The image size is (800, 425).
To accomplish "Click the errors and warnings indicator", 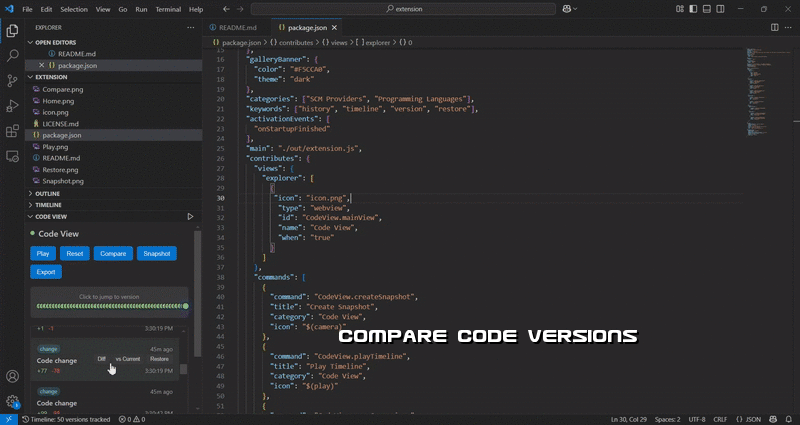I will 132,419.
